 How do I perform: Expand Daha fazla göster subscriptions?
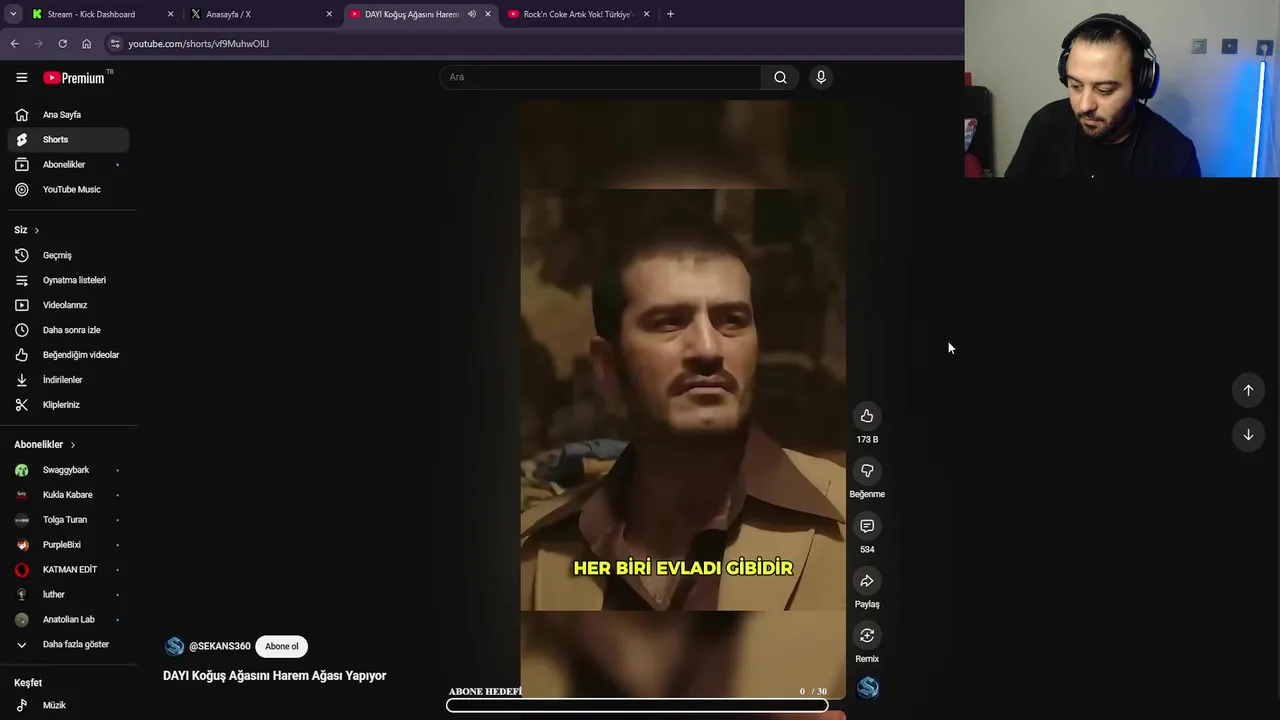click(x=68, y=645)
